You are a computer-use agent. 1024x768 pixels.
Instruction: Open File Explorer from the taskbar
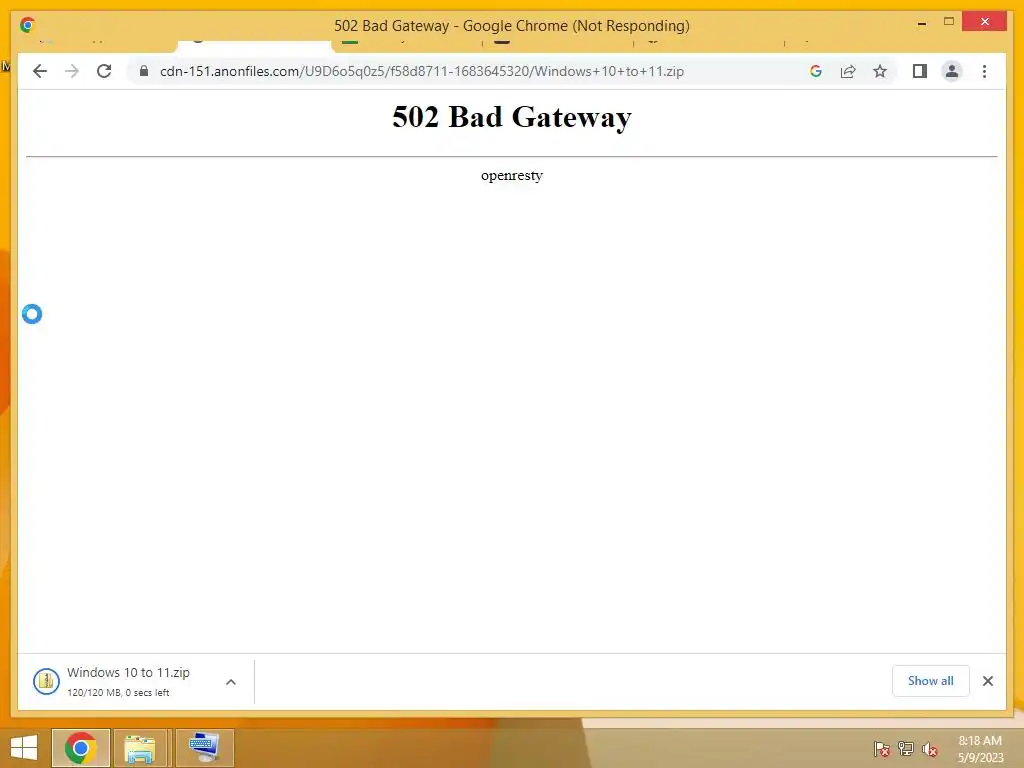click(x=140, y=748)
